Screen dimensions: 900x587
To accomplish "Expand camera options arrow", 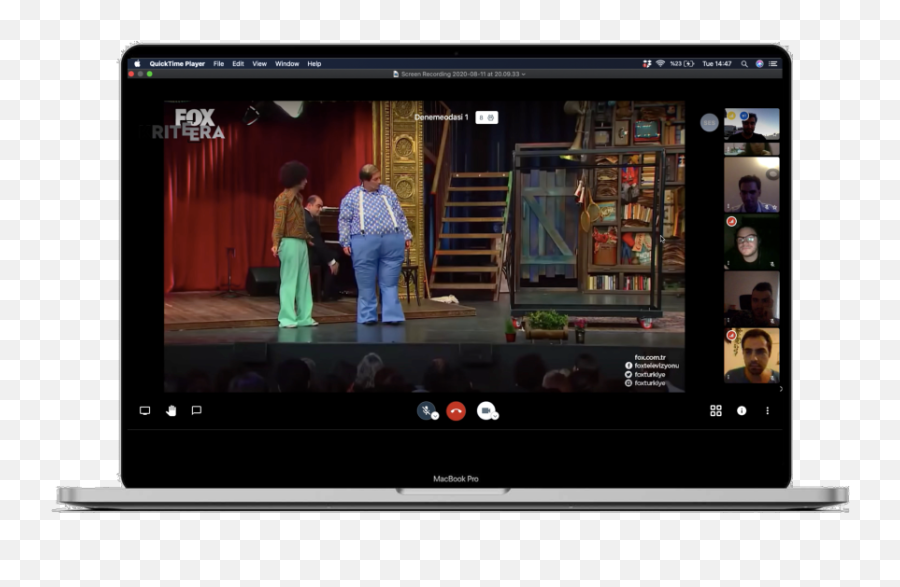I will 495,416.
